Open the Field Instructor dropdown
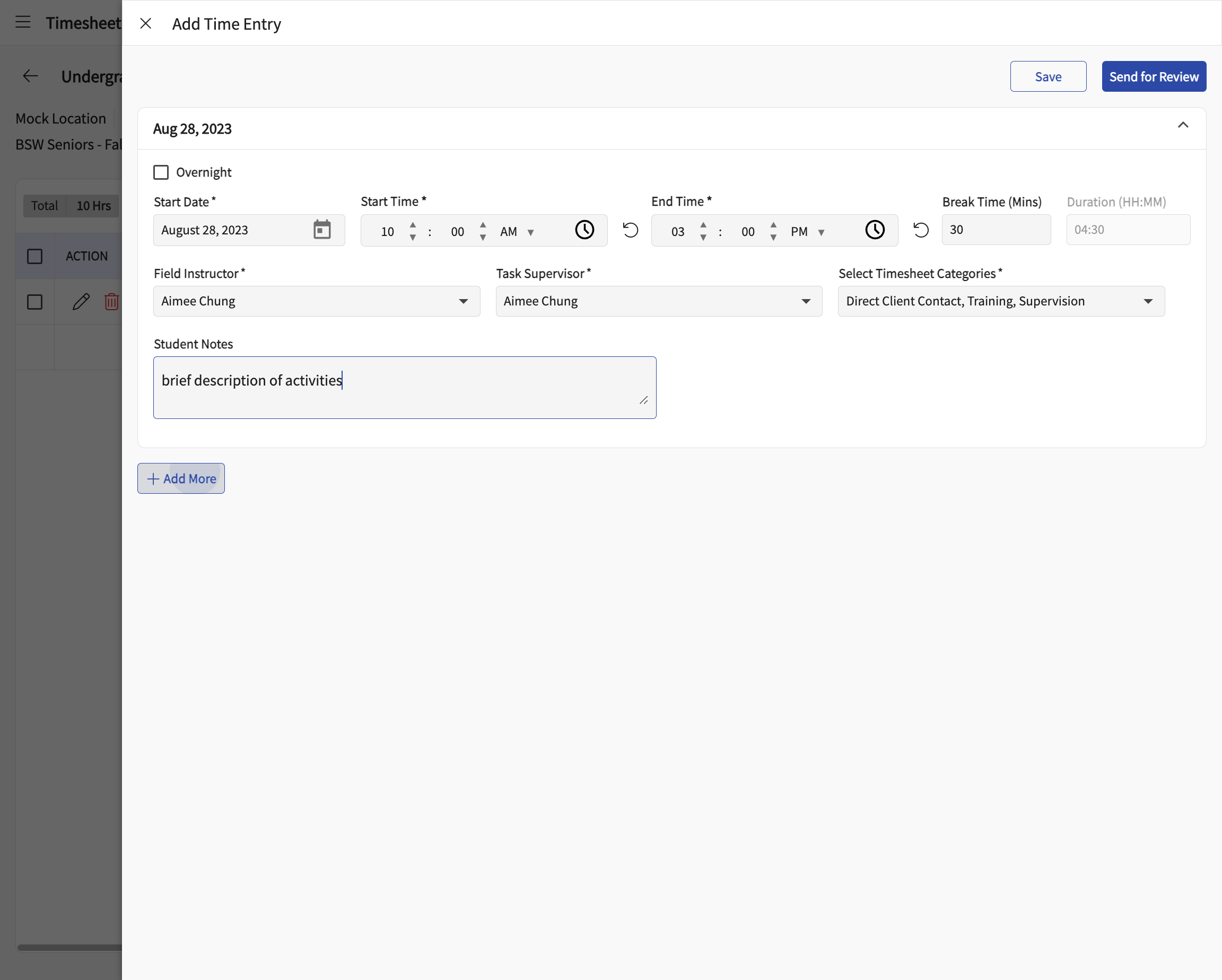Viewport: 1222px width, 980px height. pyautogui.click(x=317, y=301)
